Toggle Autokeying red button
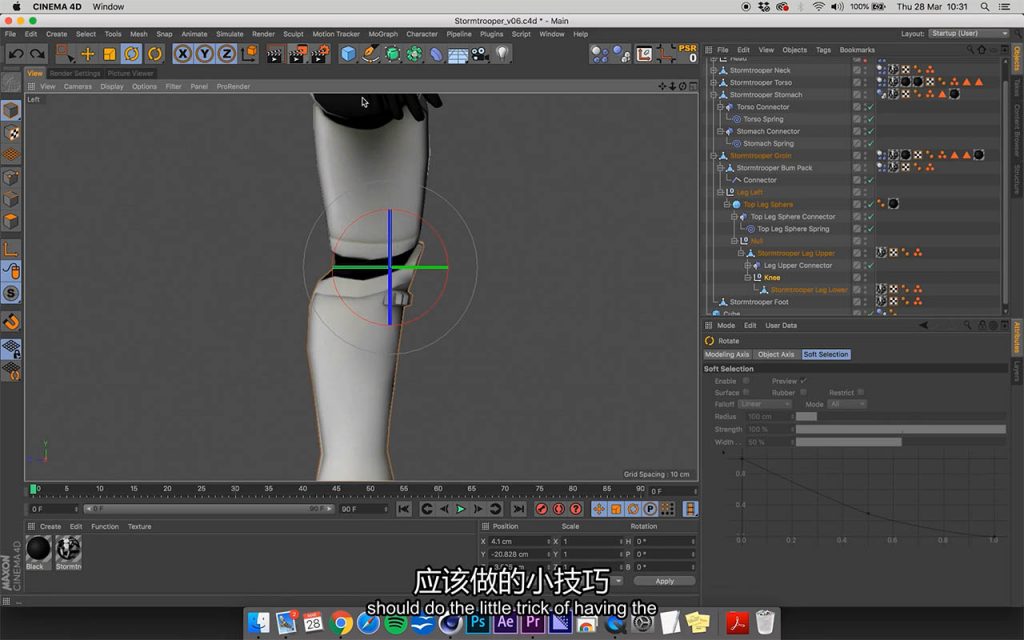 click(558, 509)
